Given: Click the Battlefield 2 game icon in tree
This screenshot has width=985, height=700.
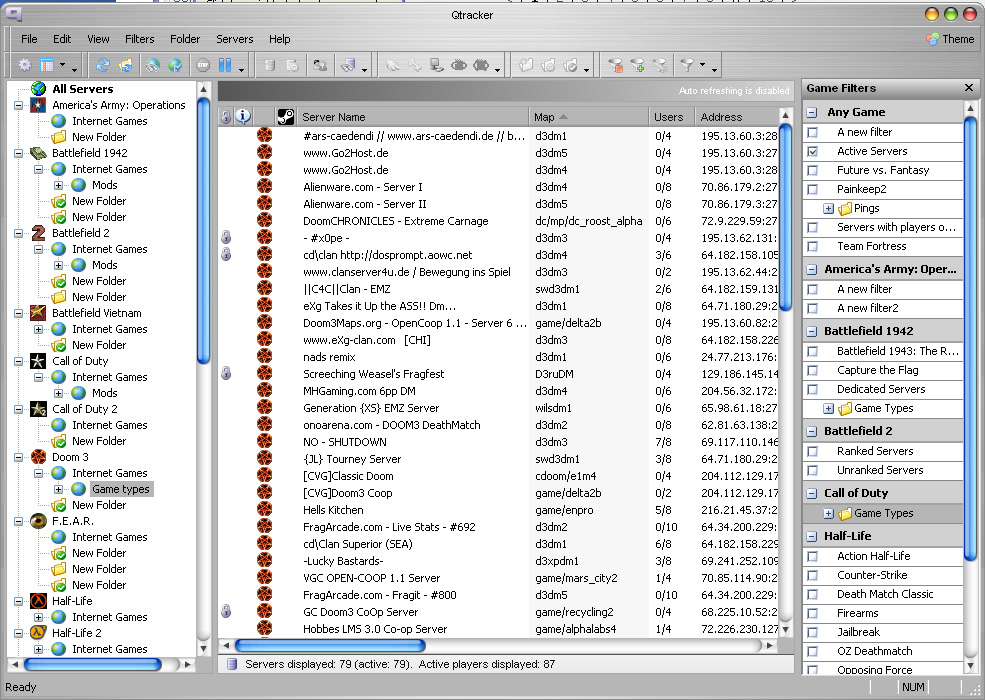Looking at the screenshot, I should [x=39, y=232].
